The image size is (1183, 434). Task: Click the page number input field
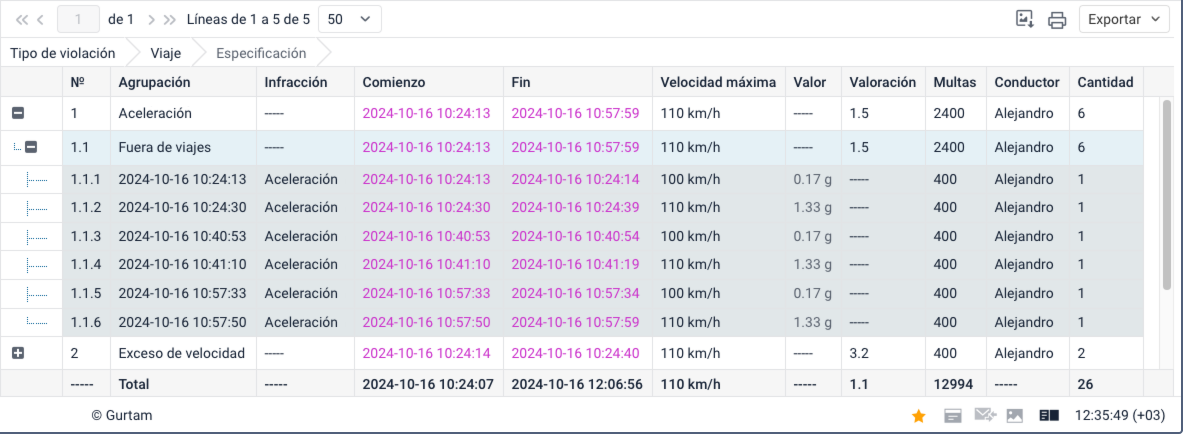click(x=79, y=19)
